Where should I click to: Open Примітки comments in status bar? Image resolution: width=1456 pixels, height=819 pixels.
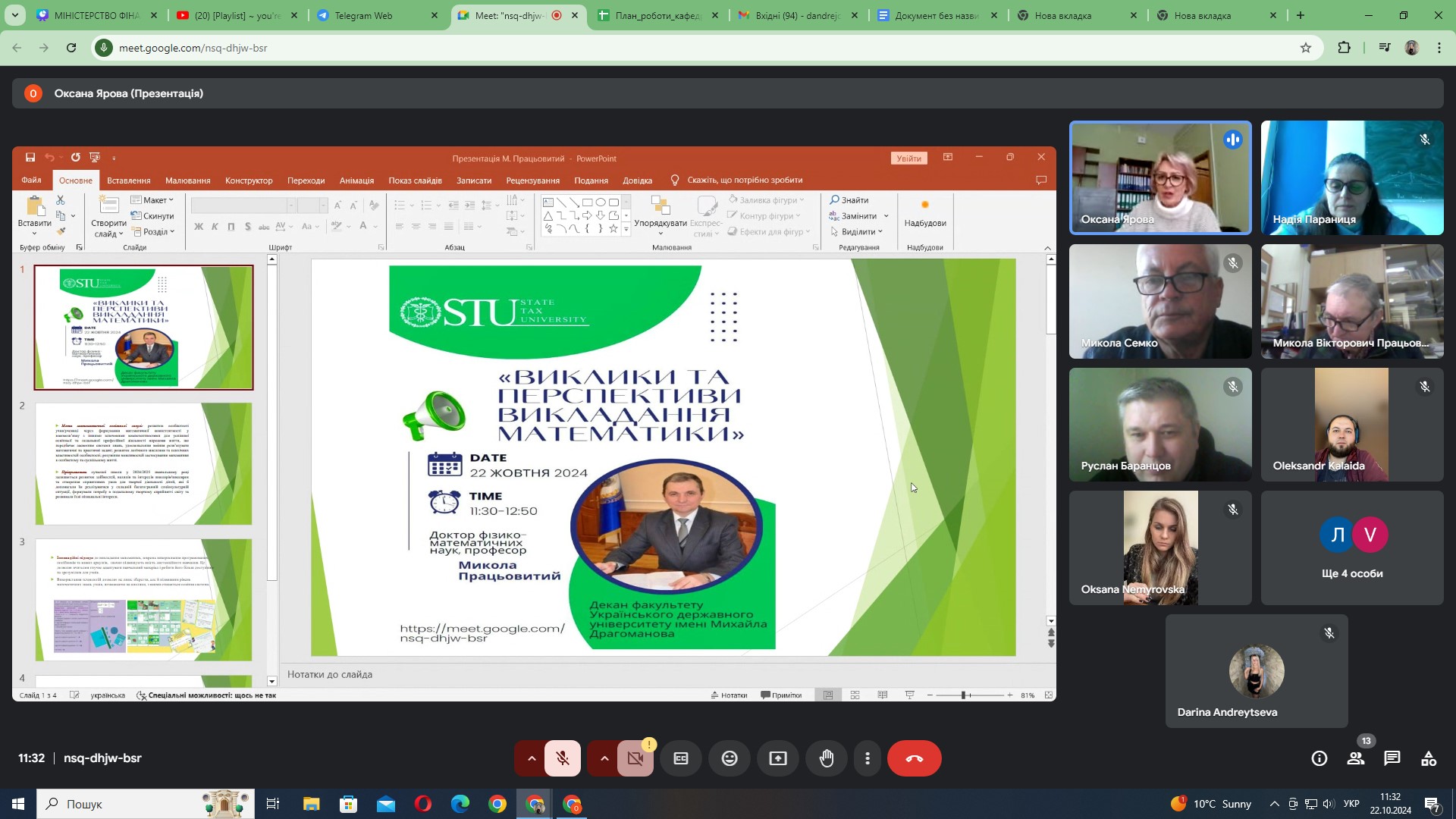coord(781,695)
